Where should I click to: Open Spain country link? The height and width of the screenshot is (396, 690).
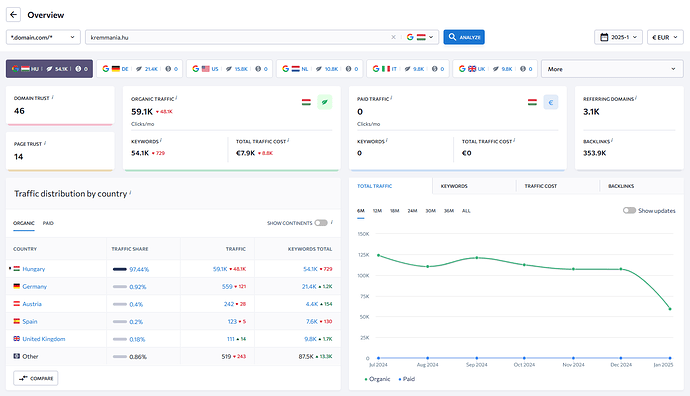coord(29,322)
